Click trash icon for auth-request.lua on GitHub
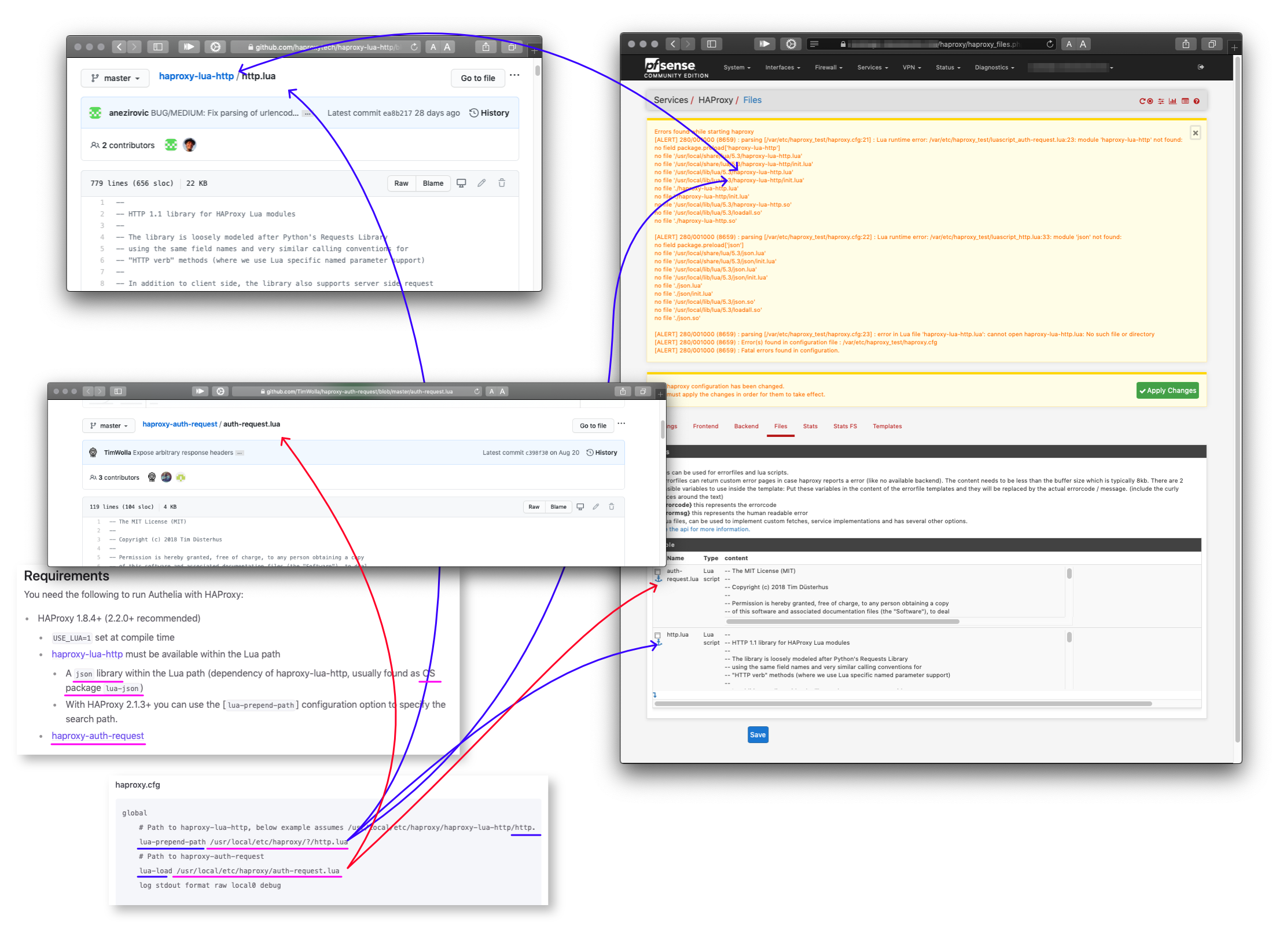The height and width of the screenshot is (952, 1287). [611, 506]
